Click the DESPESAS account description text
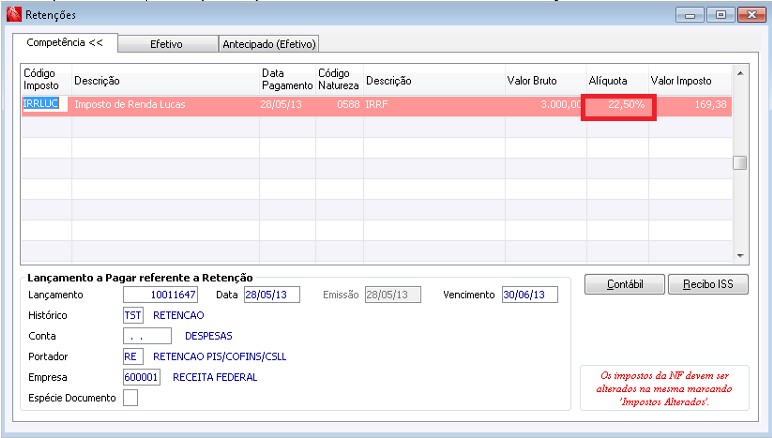Image resolution: width=772 pixels, height=438 pixels. click(x=208, y=336)
